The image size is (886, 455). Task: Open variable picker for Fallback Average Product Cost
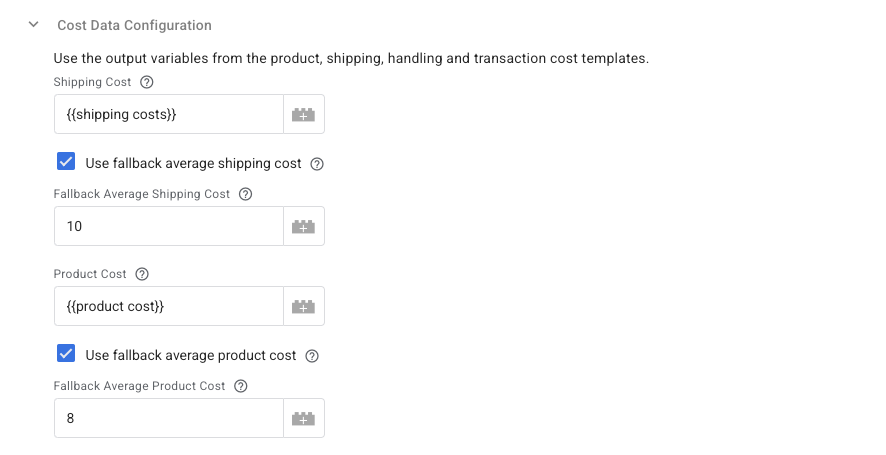click(x=303, y=418)
